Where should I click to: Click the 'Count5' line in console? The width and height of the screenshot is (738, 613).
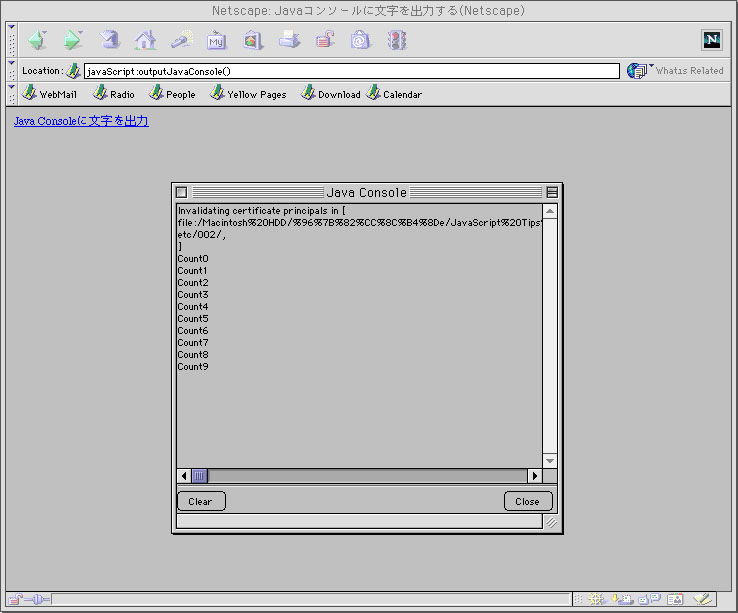pyautogui.click(x=193, y=318)
